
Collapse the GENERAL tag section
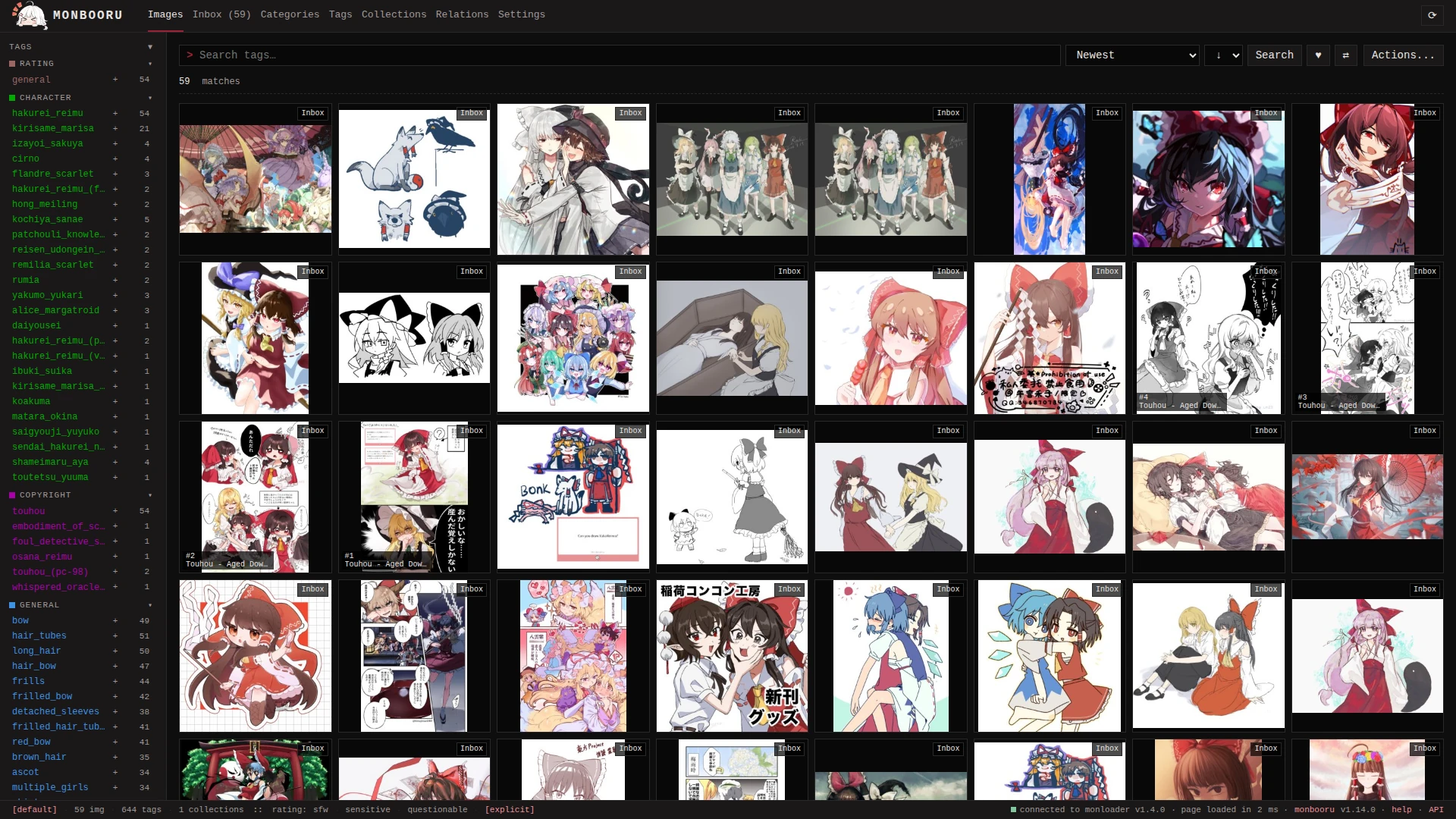(150, 605)
